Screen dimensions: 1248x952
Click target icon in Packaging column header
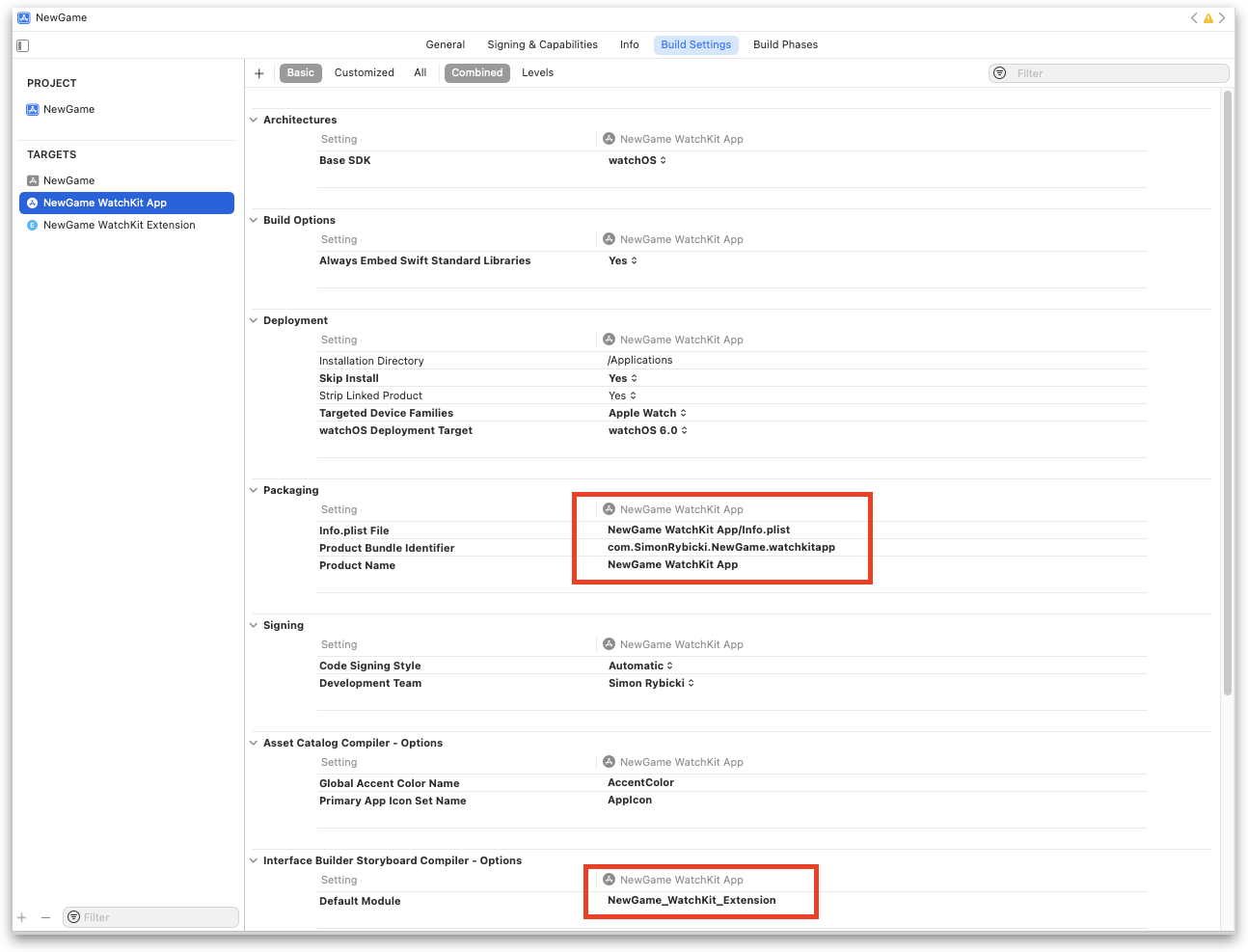click(609, 509)
